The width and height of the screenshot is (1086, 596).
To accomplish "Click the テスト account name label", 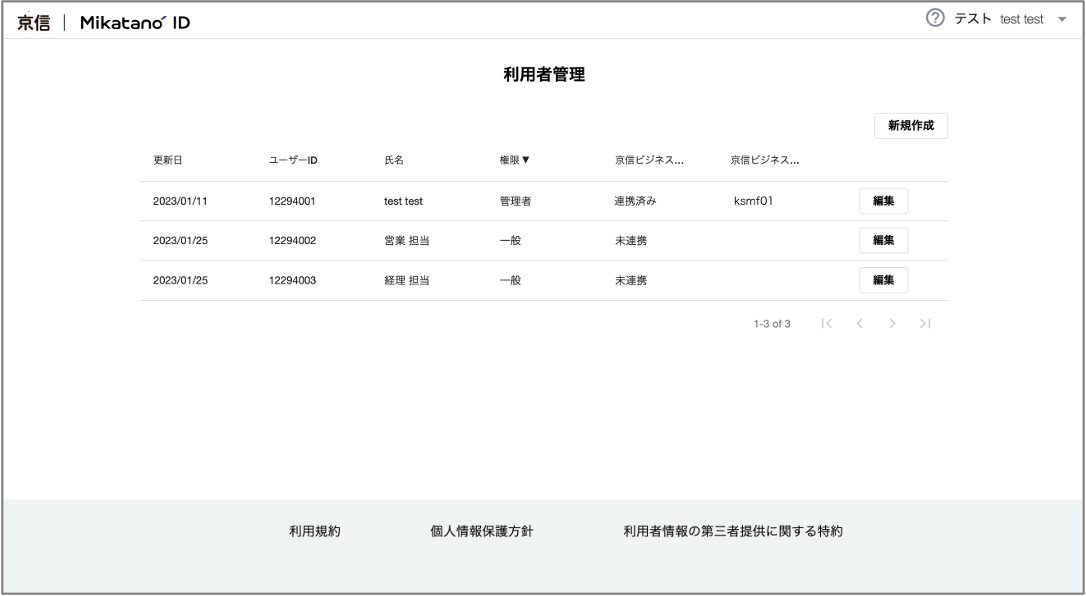I will pos(973,19).
